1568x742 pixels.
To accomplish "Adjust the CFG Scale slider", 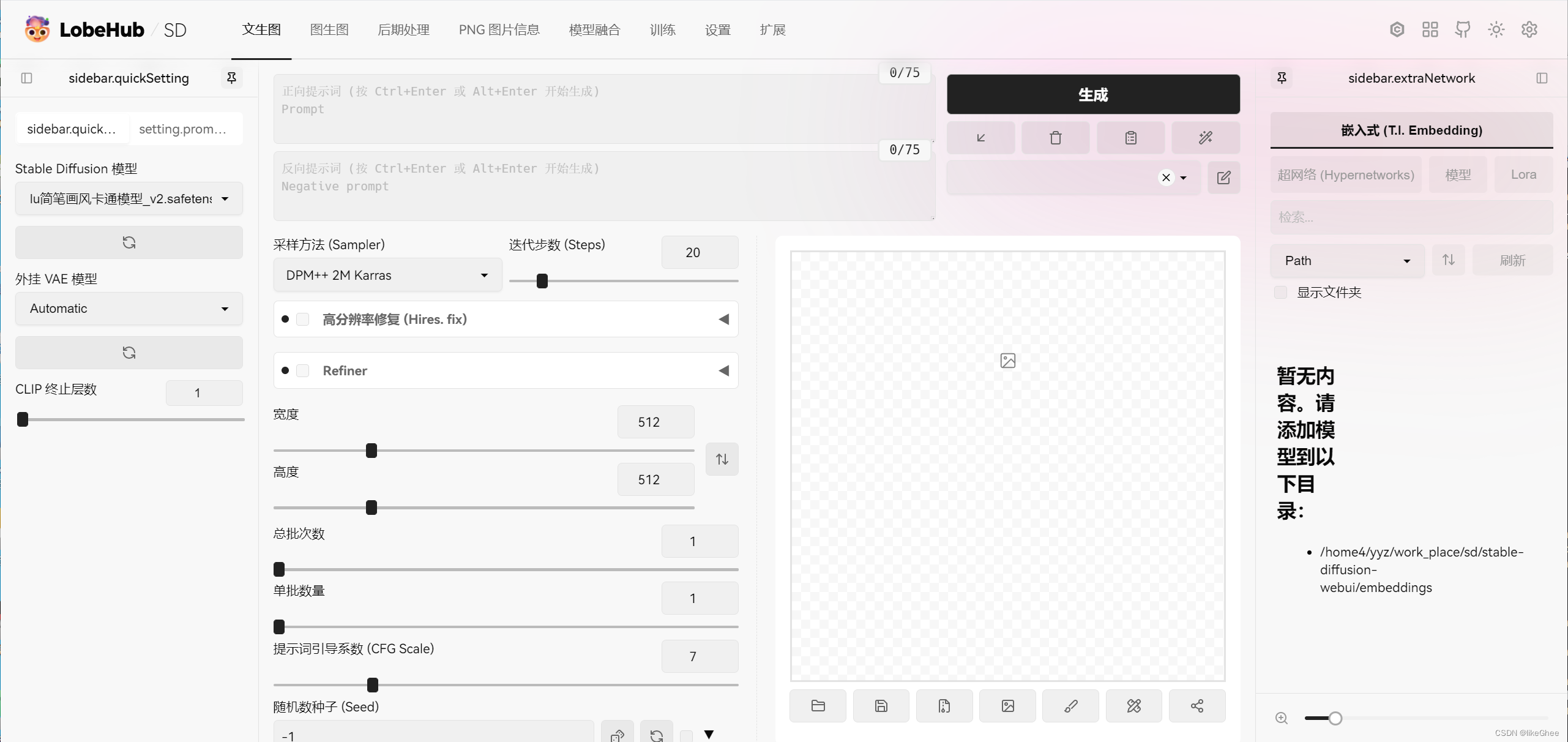I will 506,684.
